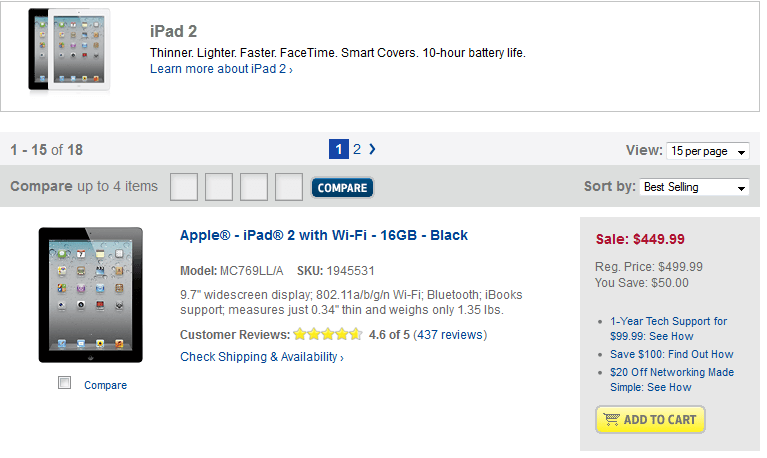Viewport: 767px width, 458px height.
Task: Click the customer review star rating
Action: 327,335
